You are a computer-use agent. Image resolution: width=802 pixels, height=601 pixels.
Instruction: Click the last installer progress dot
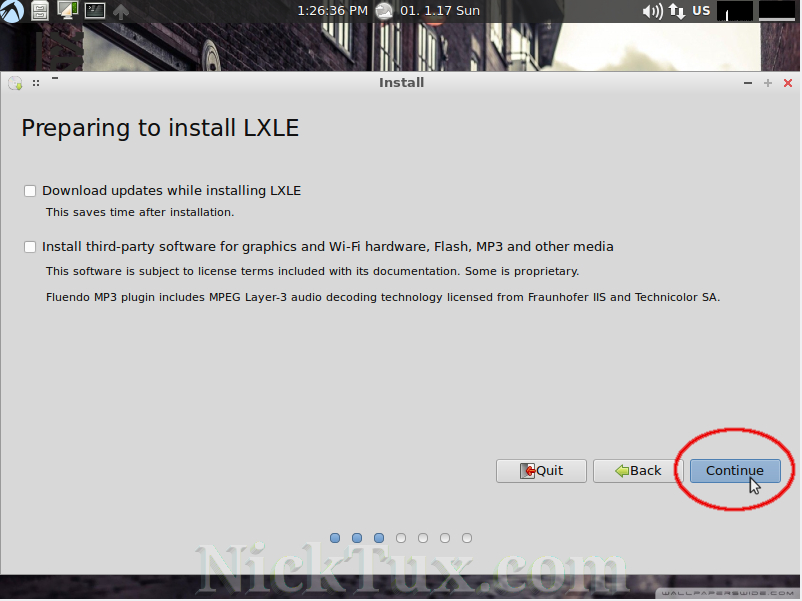pyautogui.click(x=467, y=538)
